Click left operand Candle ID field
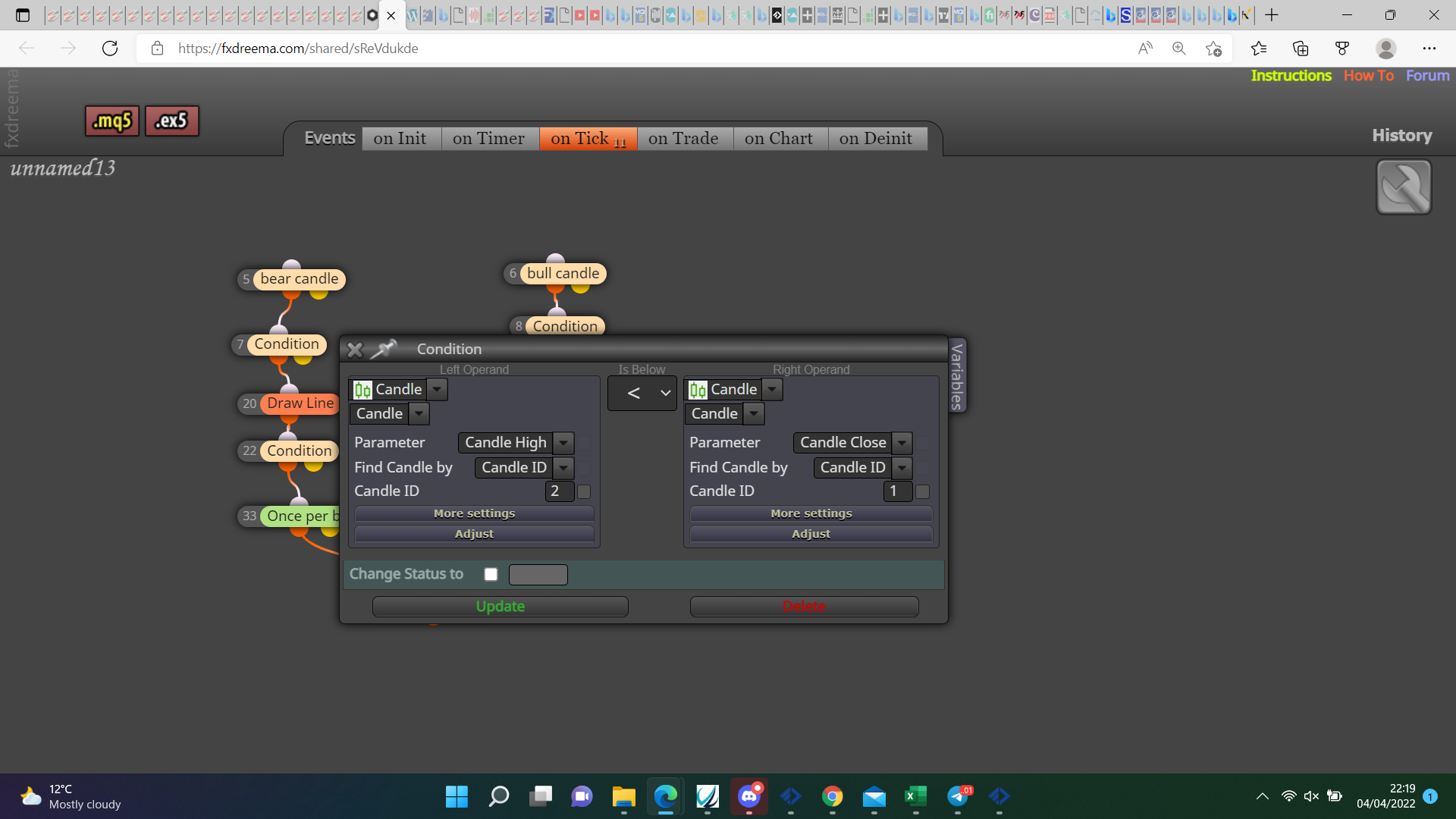The image size is (1456, 819). 560,491
